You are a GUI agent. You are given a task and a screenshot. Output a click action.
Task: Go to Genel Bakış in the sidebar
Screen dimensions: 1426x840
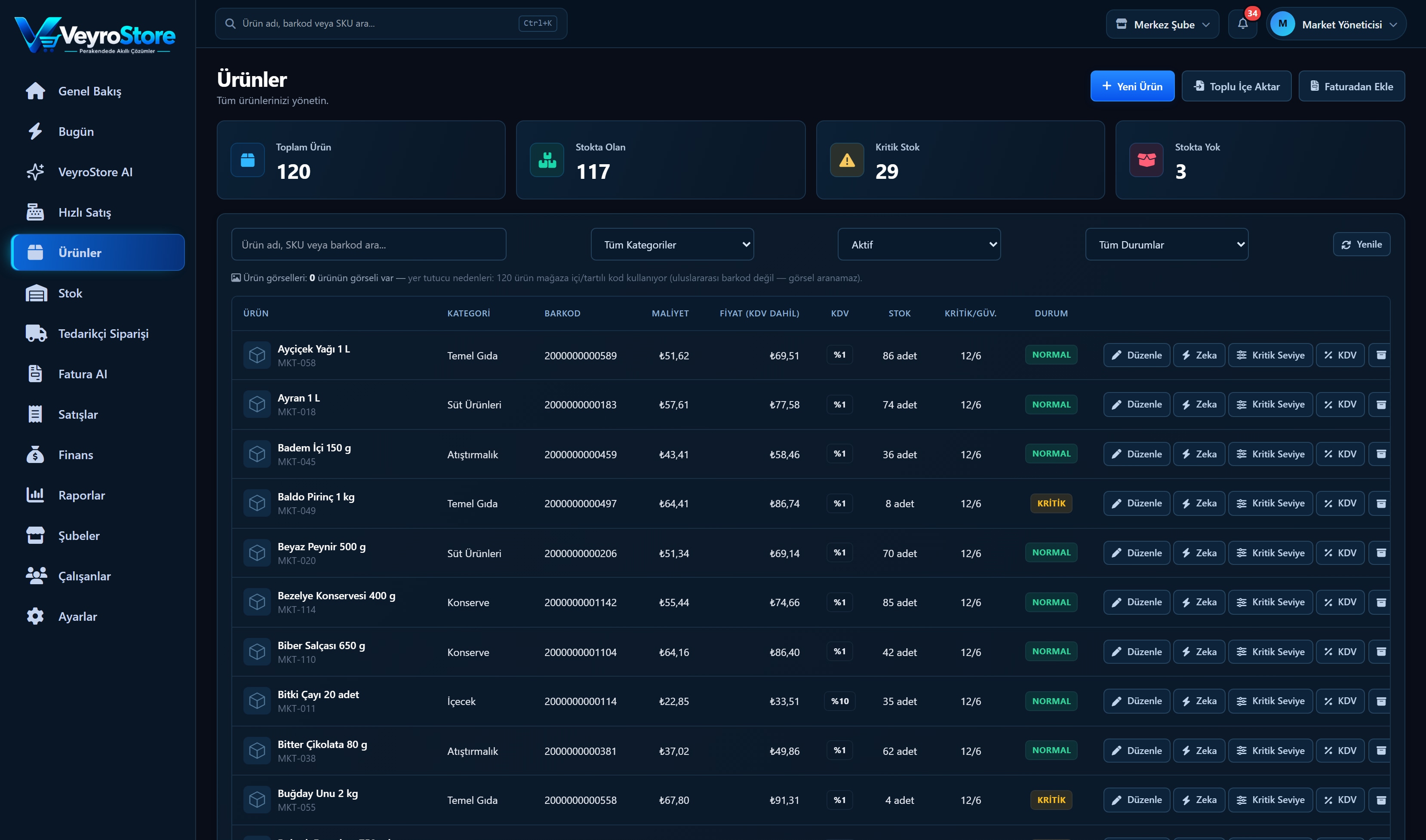tap(98, 91)
